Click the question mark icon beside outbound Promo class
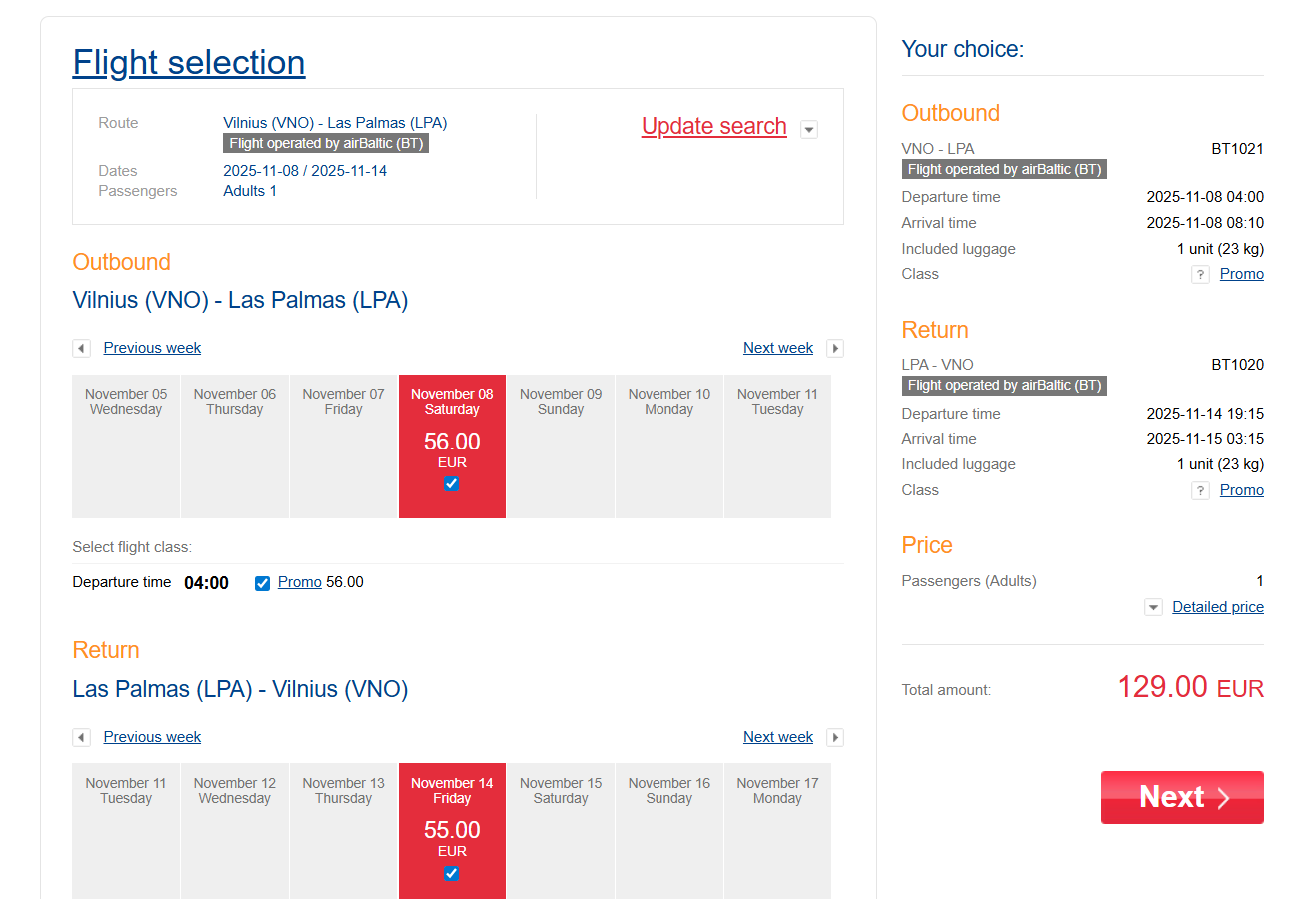 [x=1200, y=274]
